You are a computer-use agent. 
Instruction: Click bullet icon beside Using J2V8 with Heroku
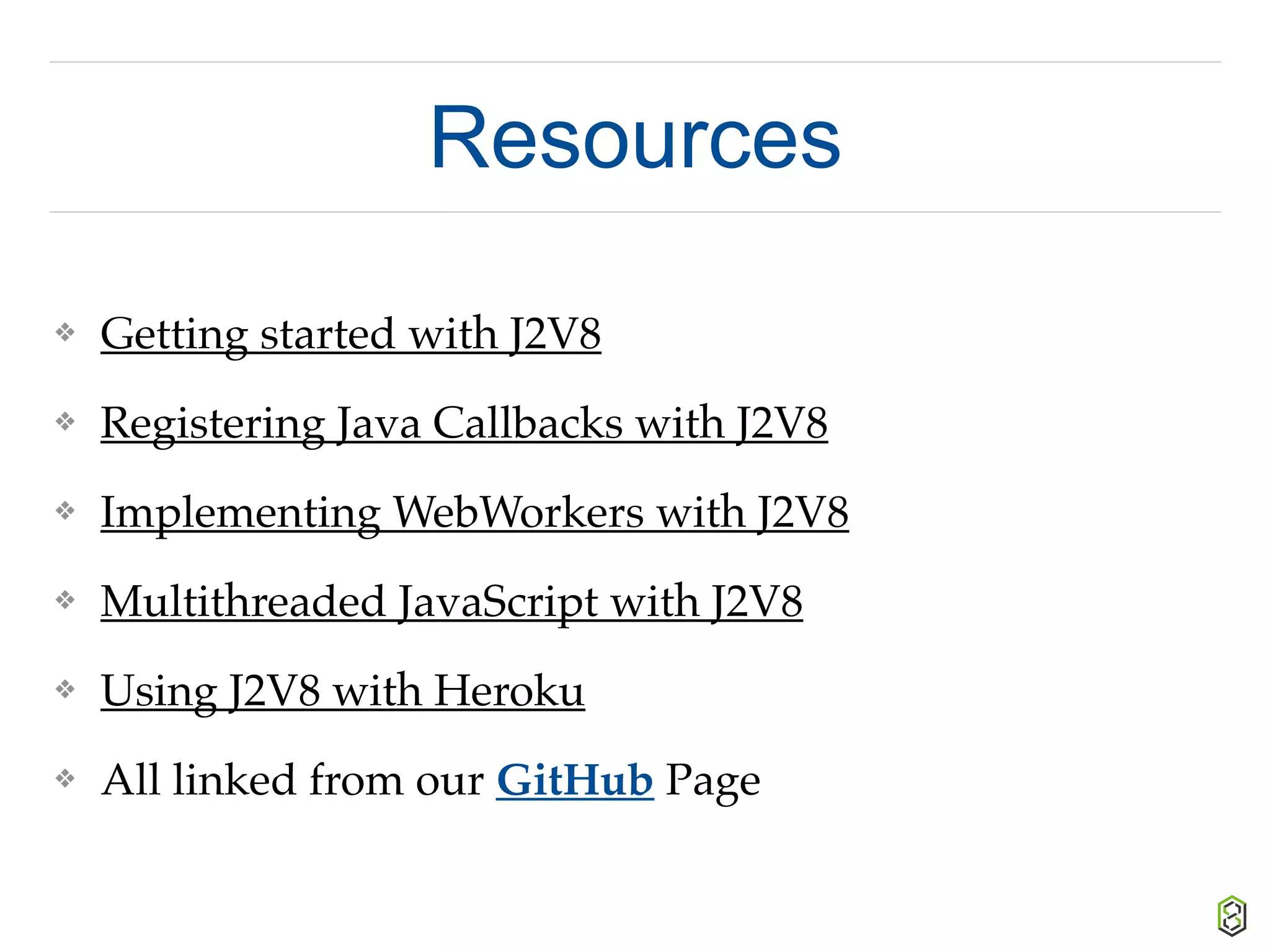65,689
